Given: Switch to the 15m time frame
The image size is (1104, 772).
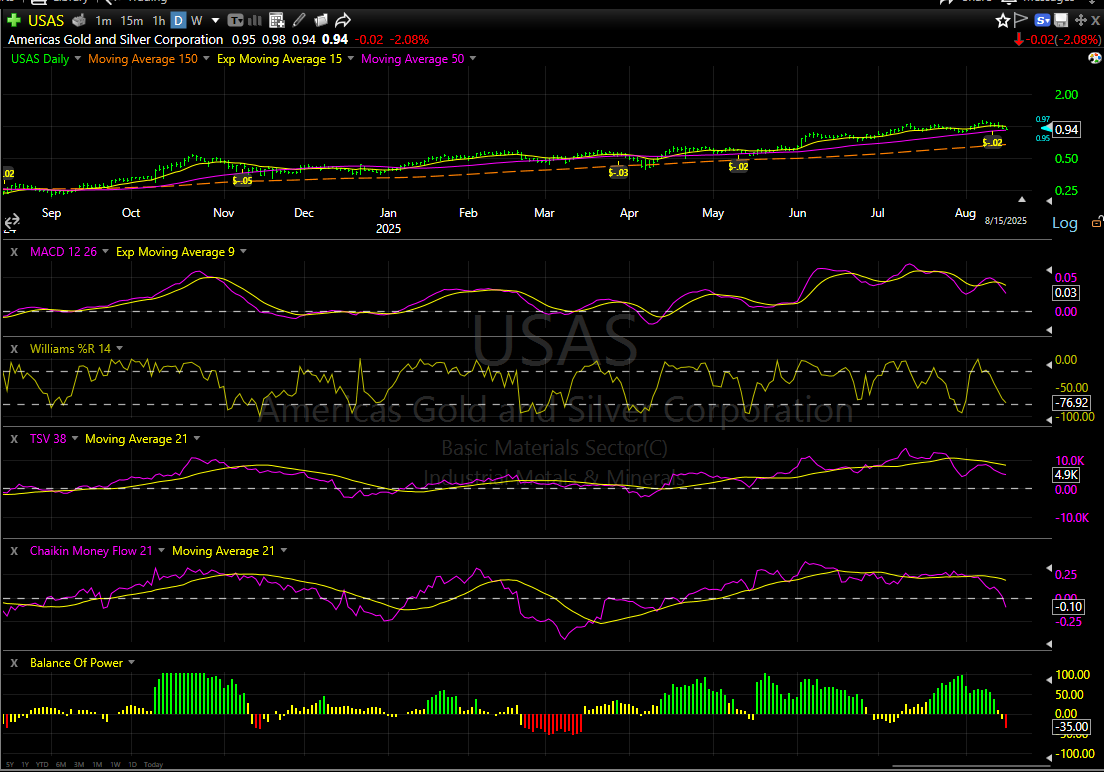Looking at the screenshot, I should (x=131, y=20).
